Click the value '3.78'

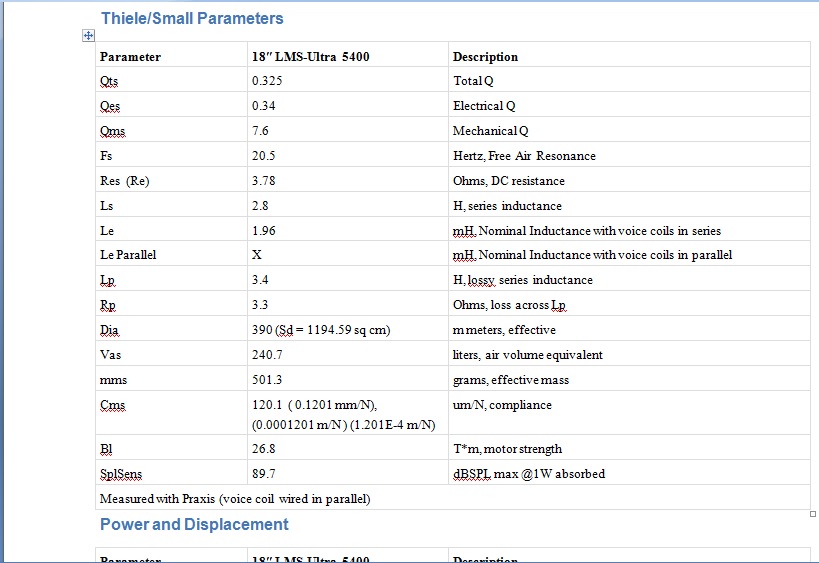[x=263, y=181]
